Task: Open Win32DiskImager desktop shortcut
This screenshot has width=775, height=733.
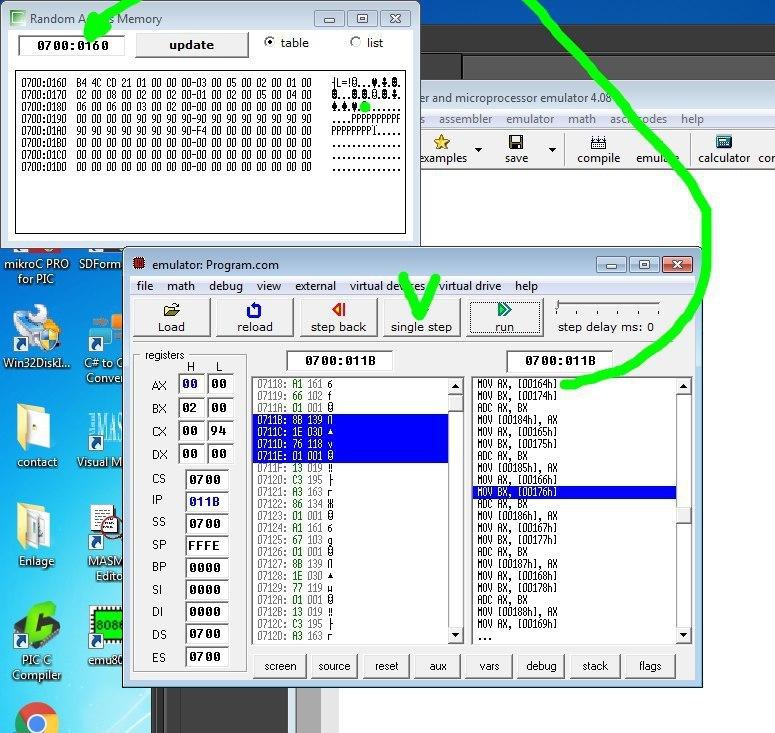Action: click(x=36, y=337)
